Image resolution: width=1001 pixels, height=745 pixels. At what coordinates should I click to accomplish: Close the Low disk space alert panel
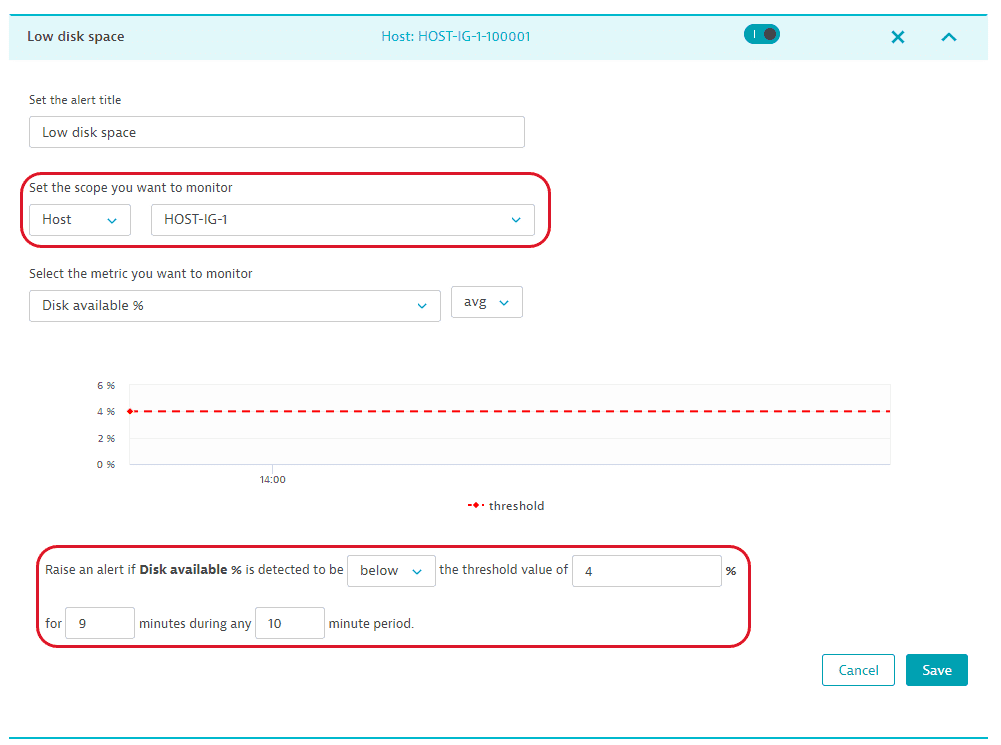[x=897, y=37]
